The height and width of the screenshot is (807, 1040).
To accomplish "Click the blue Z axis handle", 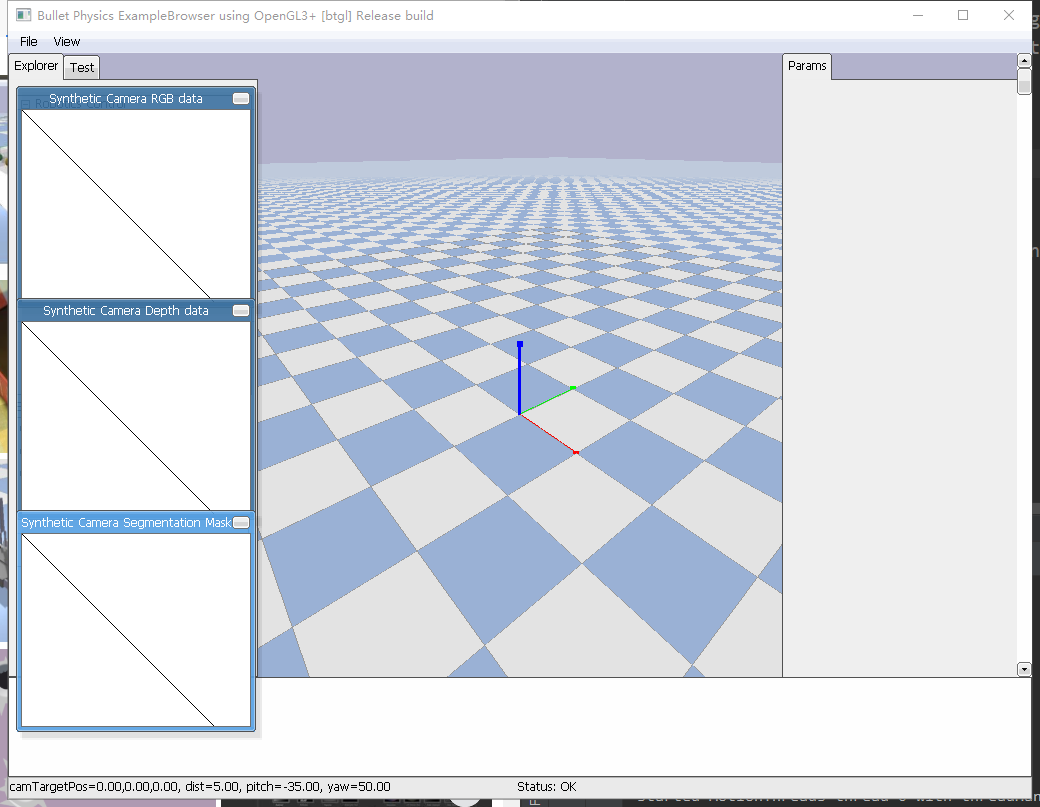I will (520, 344).
